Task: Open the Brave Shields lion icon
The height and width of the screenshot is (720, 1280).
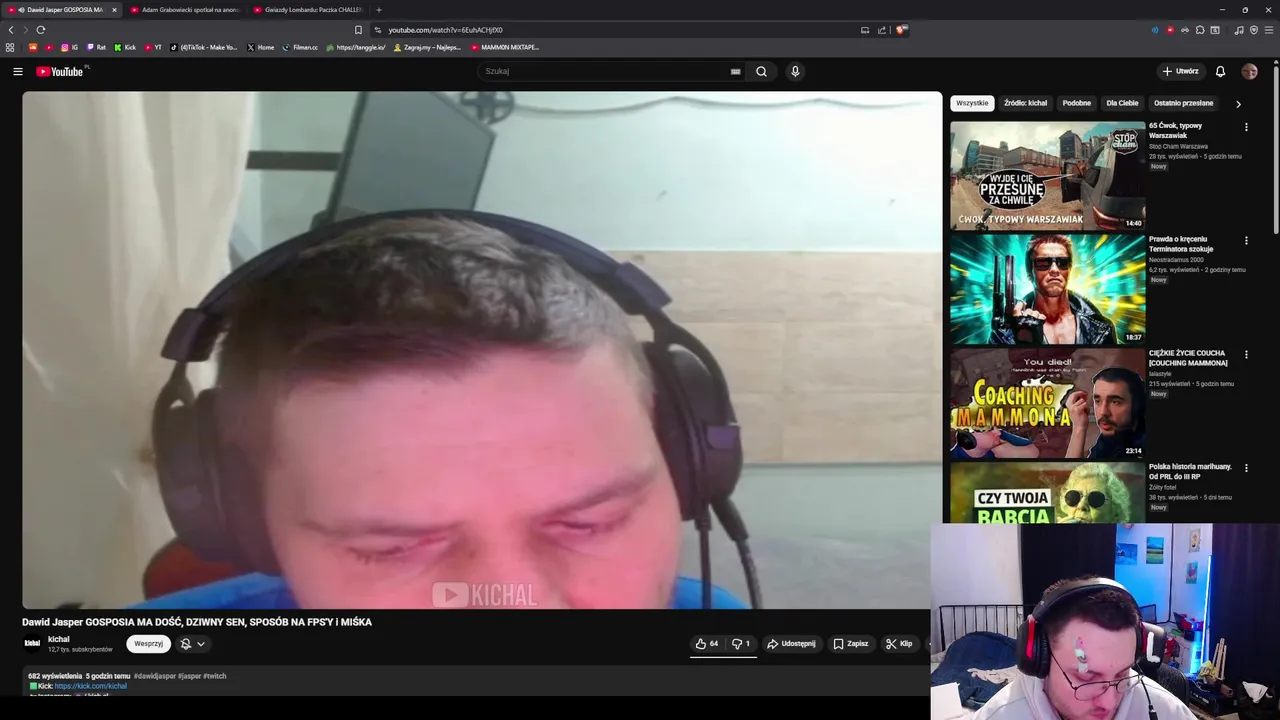Action: [x=901, y=30]
